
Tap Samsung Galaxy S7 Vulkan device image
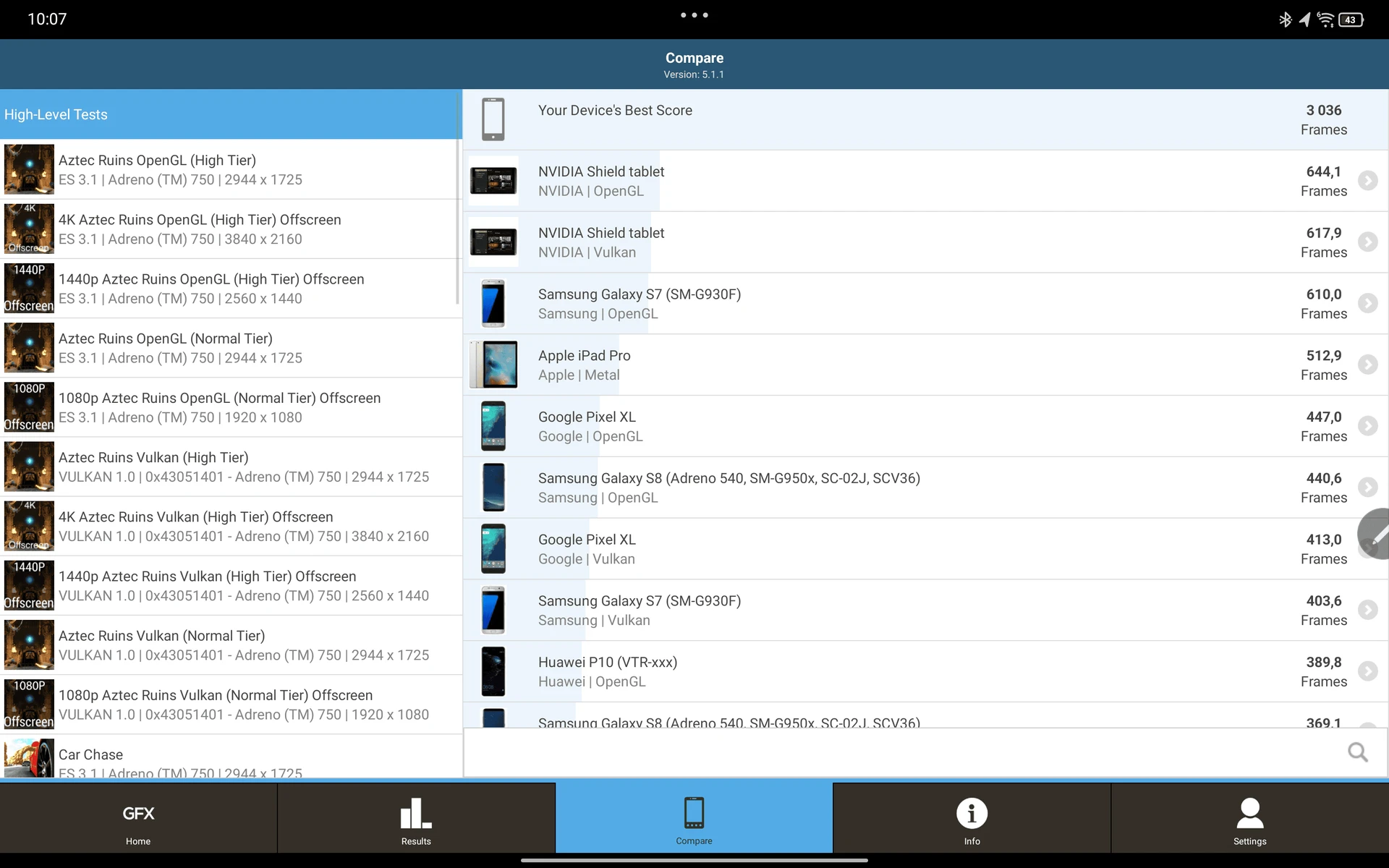point(493,610)
